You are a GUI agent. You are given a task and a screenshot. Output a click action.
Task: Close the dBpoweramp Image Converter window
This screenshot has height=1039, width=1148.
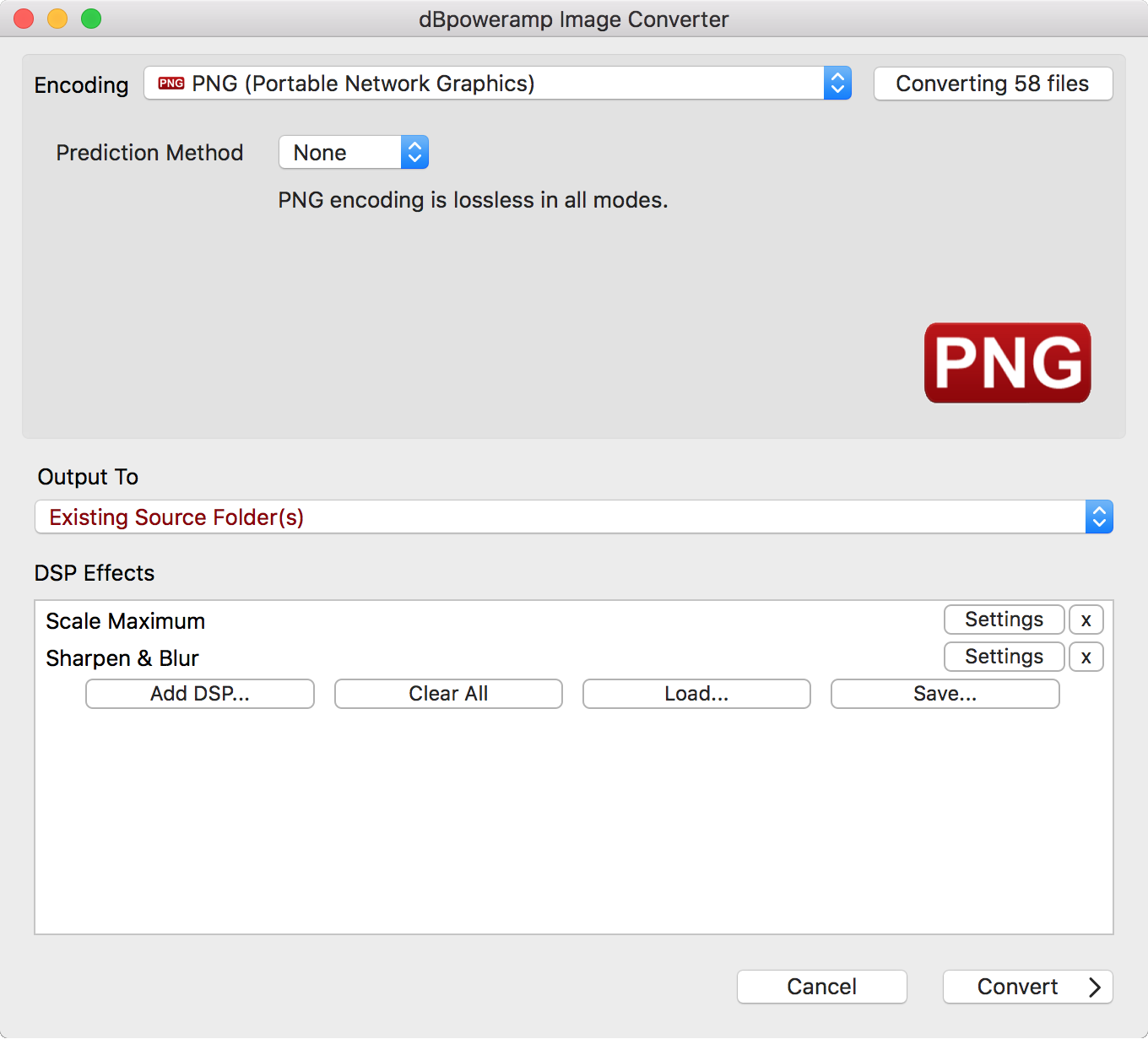(24, 19)
